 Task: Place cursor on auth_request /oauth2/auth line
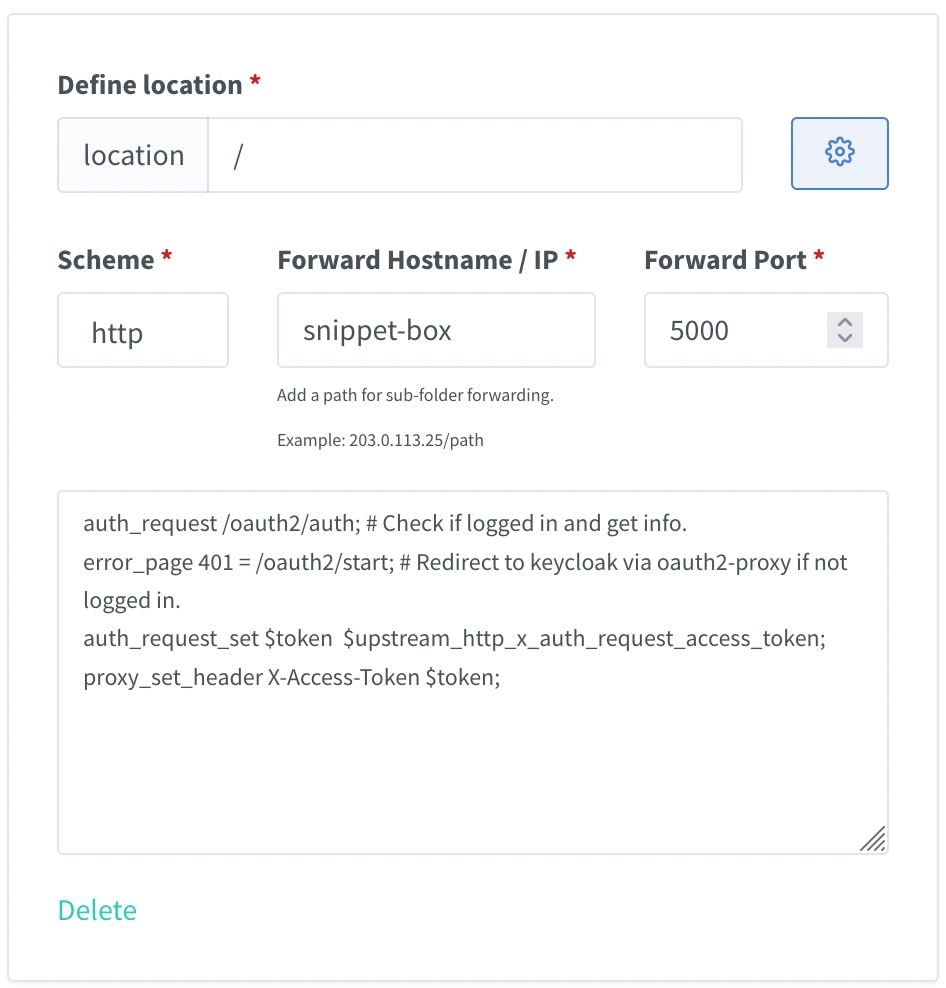(x=384, y=524)
